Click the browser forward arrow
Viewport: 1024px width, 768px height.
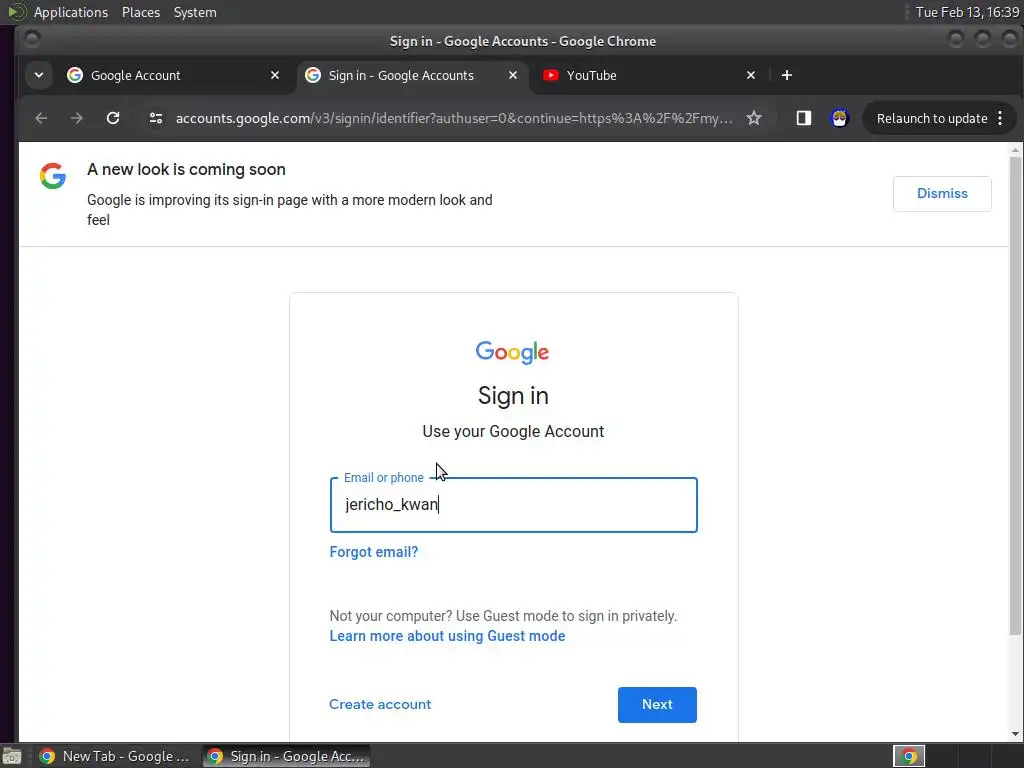[76, 118]
